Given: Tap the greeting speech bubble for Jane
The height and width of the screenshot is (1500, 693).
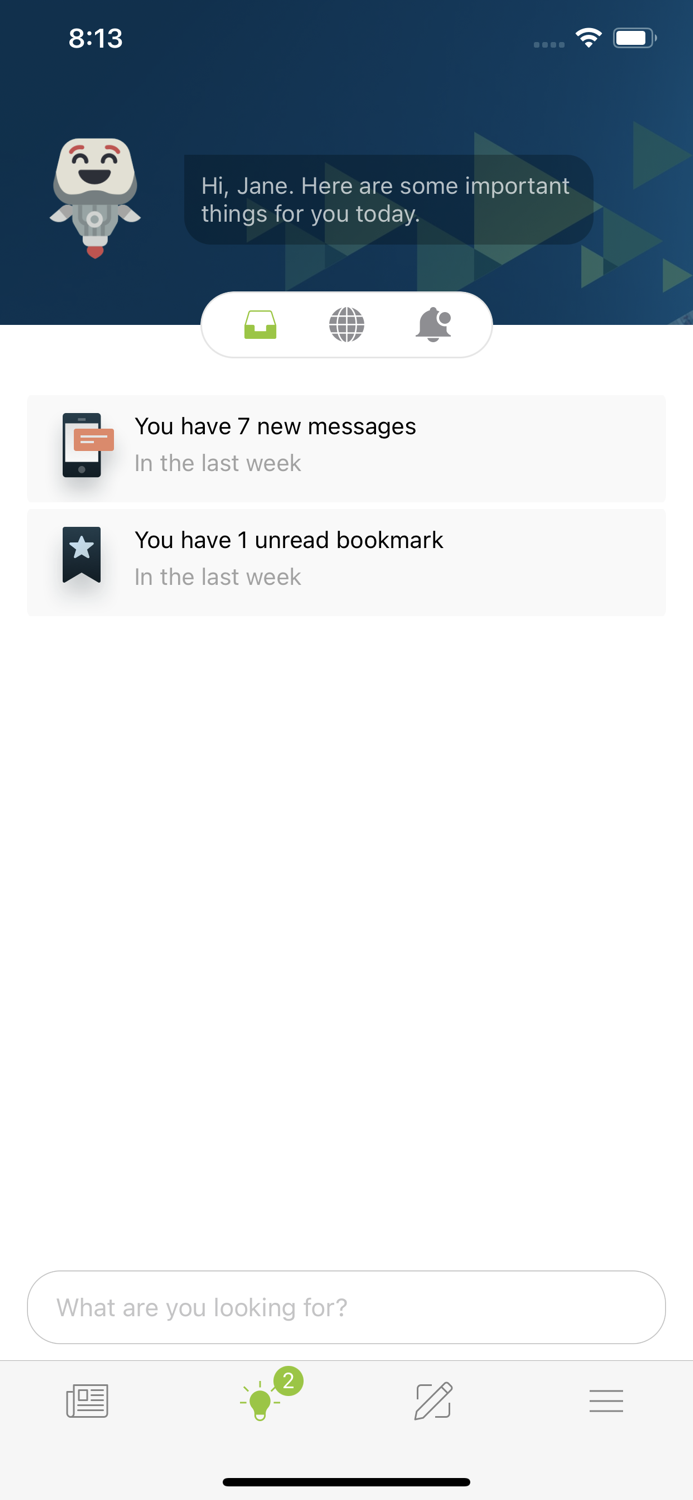Looking at the screenshot, I should pos(388,199).
